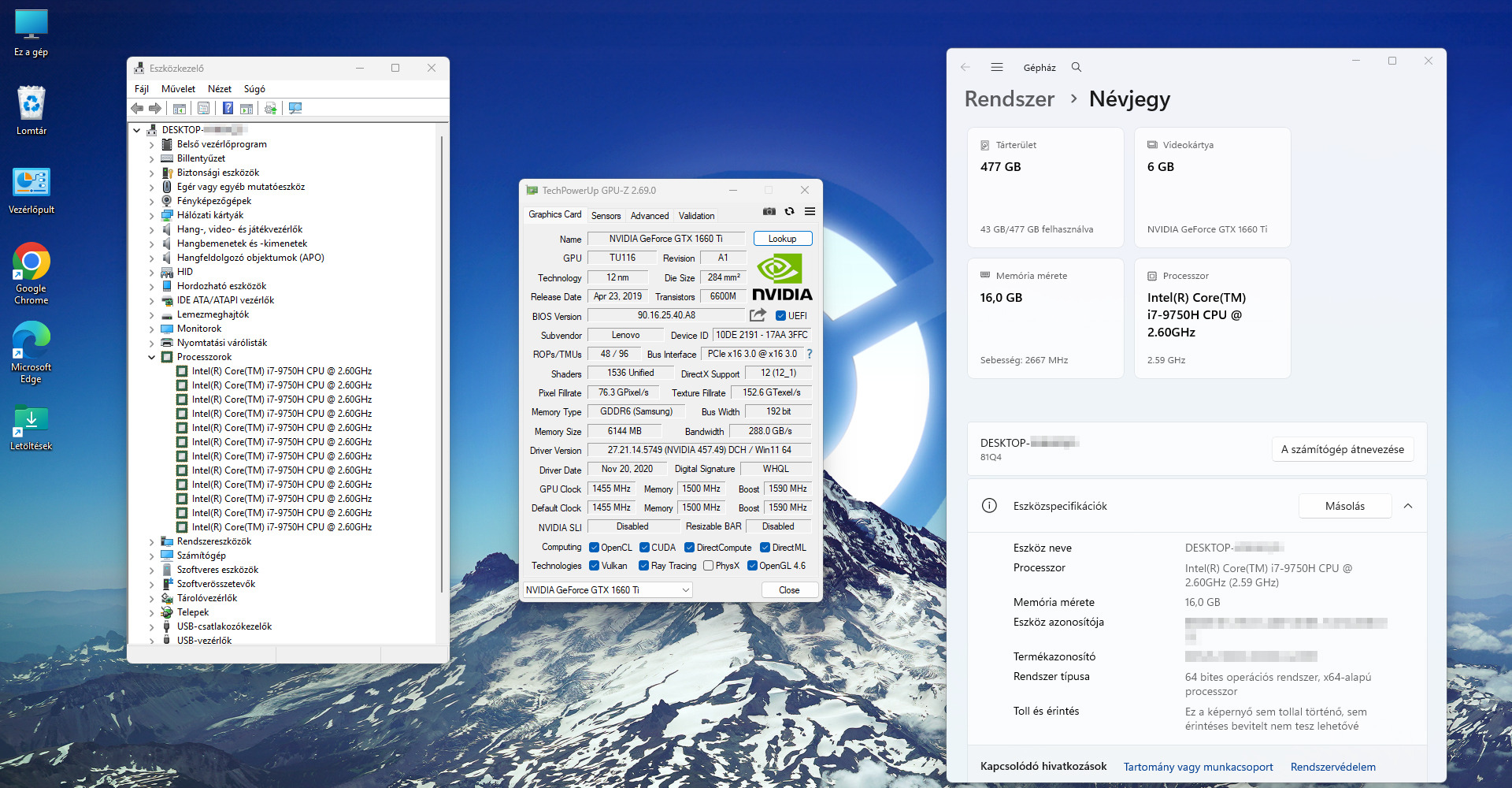Open the Letöltések desktop folder
1512x788 pixels.
pos(31,429)
